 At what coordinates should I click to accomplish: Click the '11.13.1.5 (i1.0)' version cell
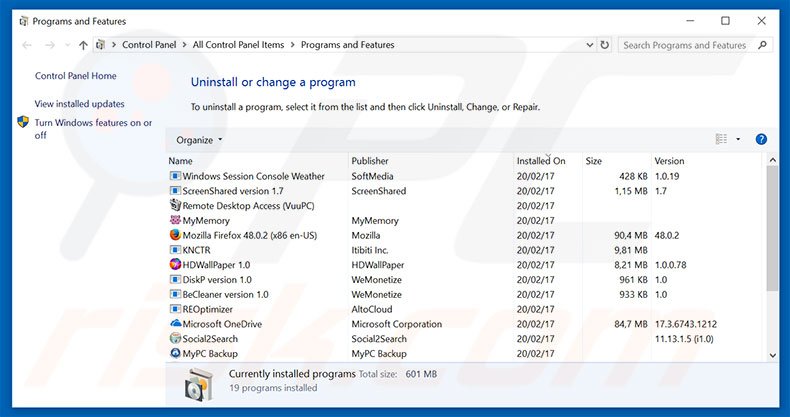[x=684, y=339]
